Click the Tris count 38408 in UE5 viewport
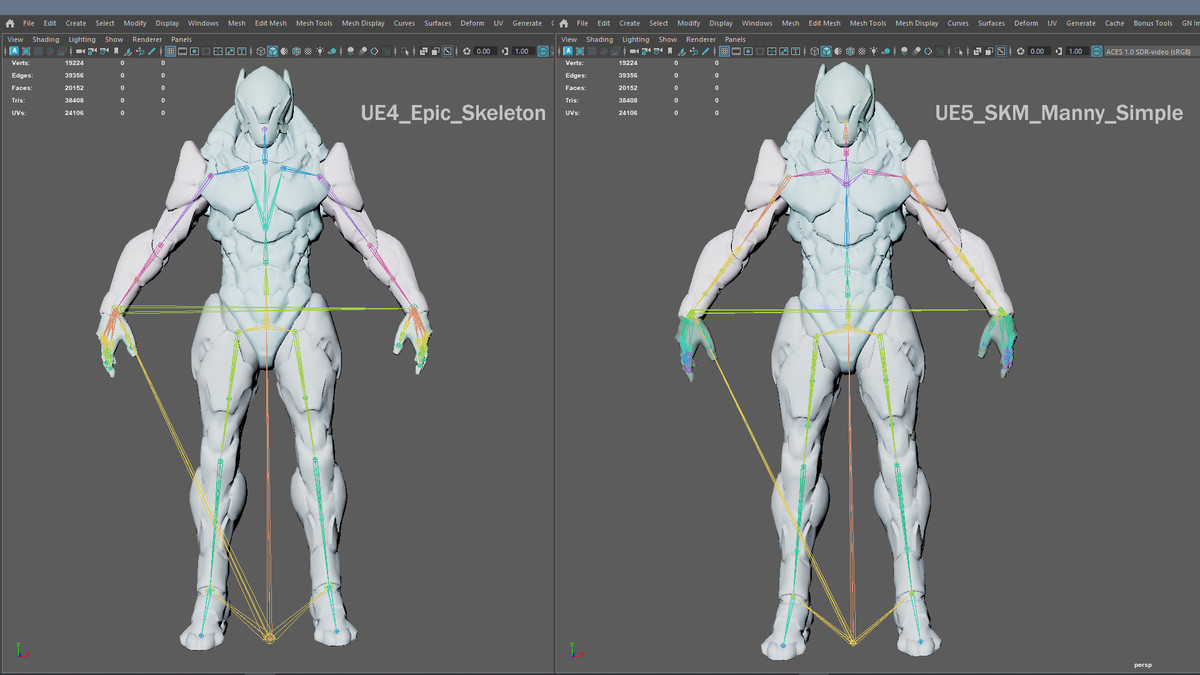Image resolution: width=1200 pixels, height=675 pixels. [628, 100]
